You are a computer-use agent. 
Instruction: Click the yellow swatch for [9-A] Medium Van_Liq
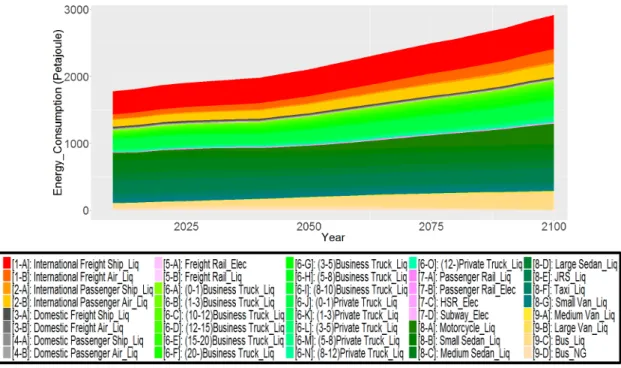pyautogui.click(x=528, y=315)
